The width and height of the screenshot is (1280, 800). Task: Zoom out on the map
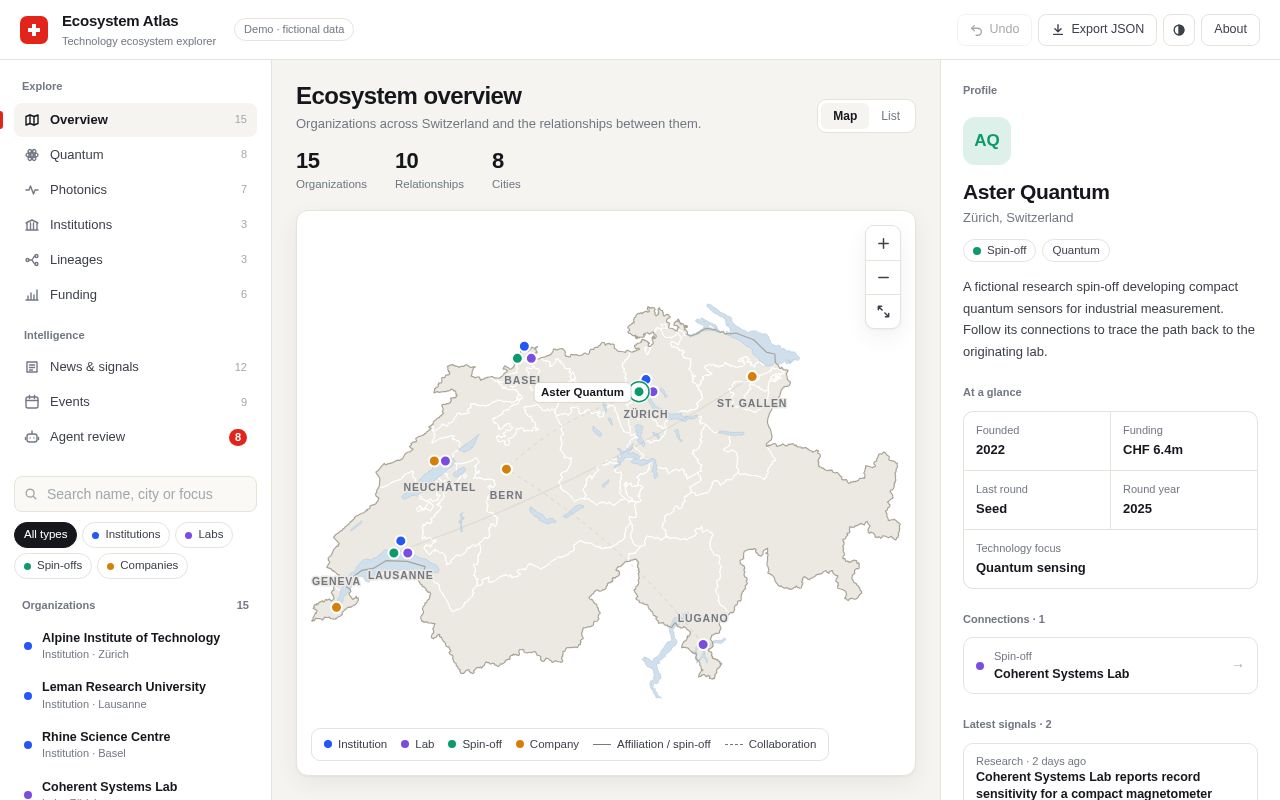click(883, 277)
